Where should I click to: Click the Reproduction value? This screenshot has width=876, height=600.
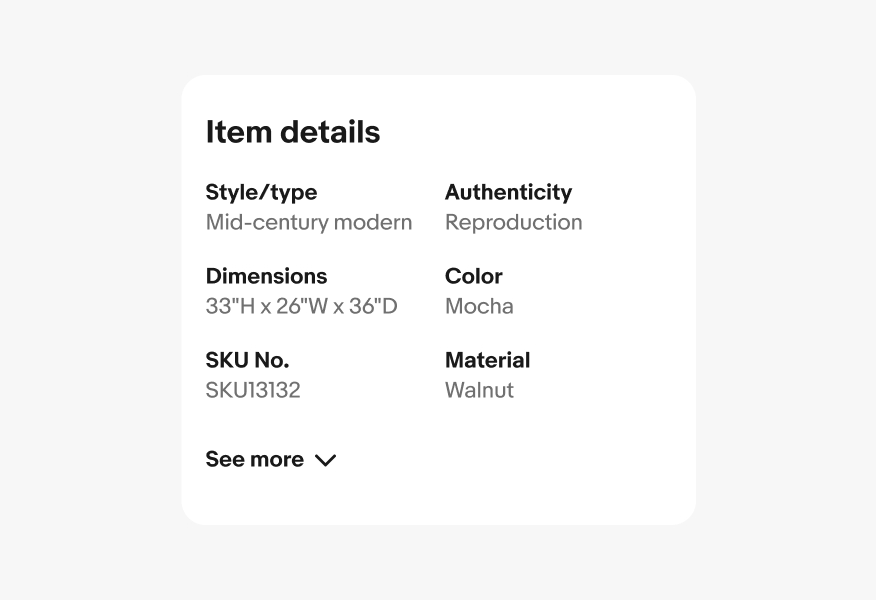pyautogui.click(x=513, y=222)
